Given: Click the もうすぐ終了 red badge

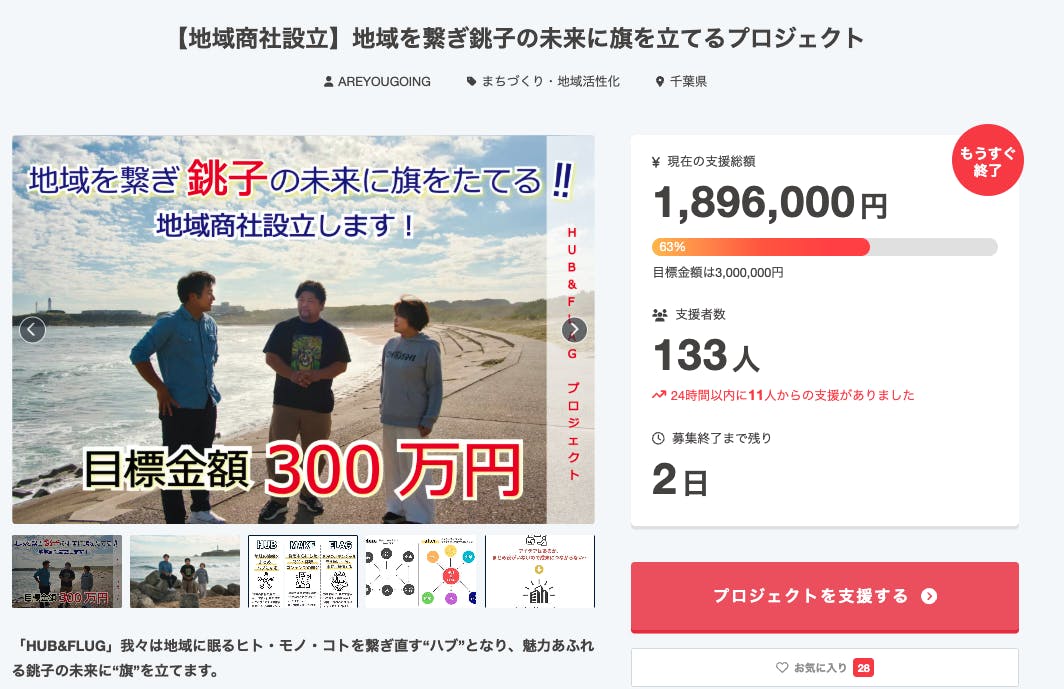Looking at the screenshot, I should 988,161.
